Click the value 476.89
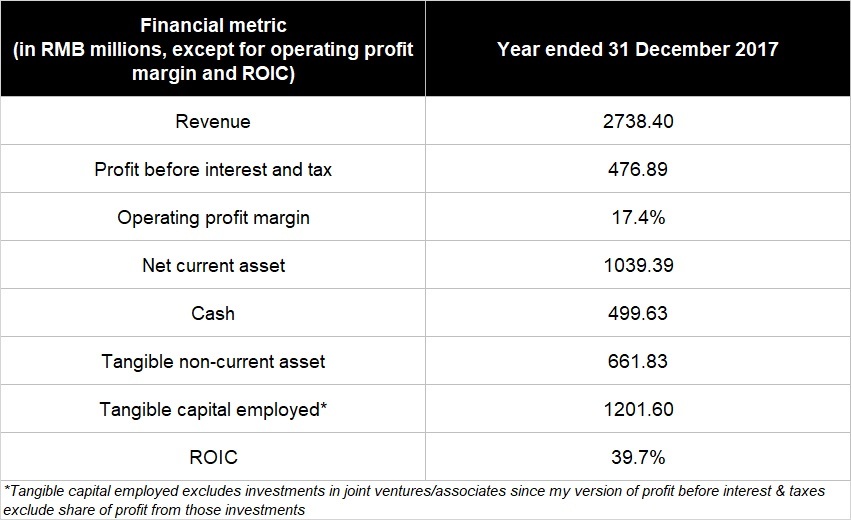Viewport: 851px width, 520px height. tap(637, 170)
